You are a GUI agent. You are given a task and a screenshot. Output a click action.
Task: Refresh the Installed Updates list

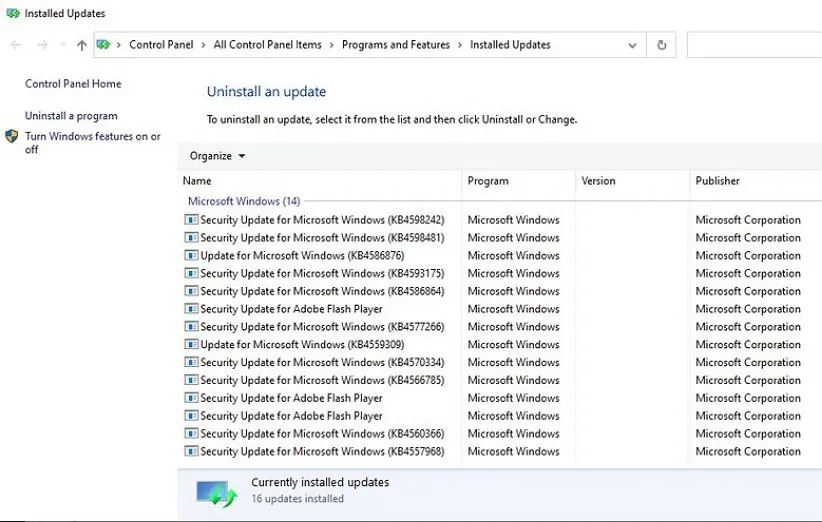[x=661, y=45]
